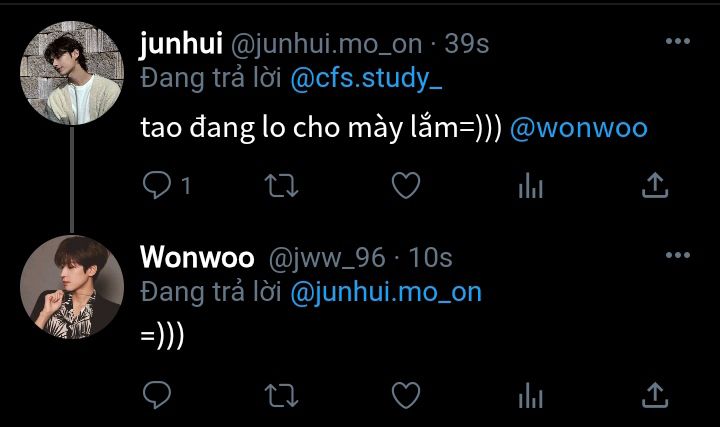Image resolution: width=720 pixels, height=427 pixels.
Task: Reply to Wonwoo's tweet
Action: 157,395
